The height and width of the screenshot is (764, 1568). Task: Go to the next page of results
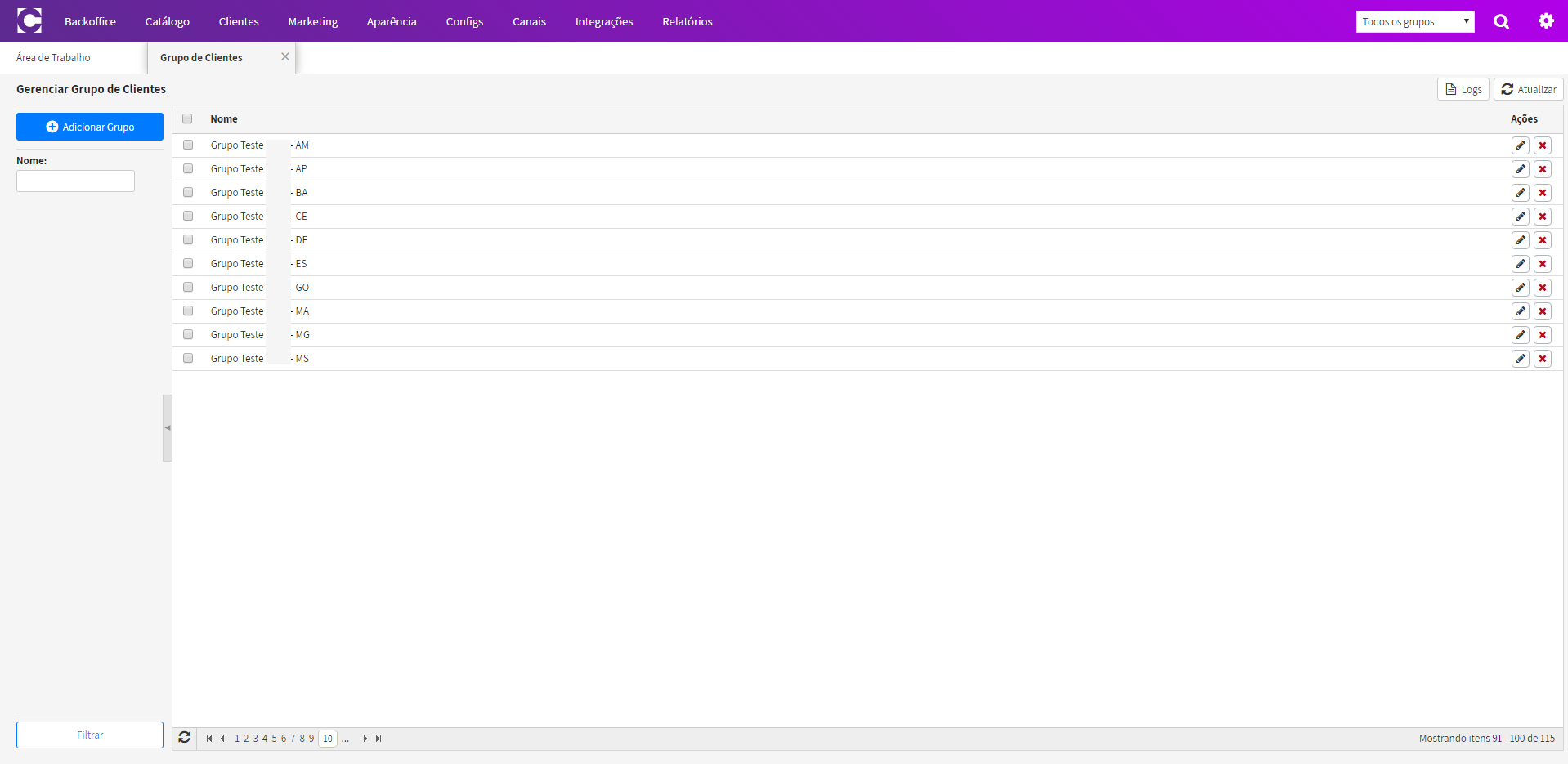(x=365, y=739)
